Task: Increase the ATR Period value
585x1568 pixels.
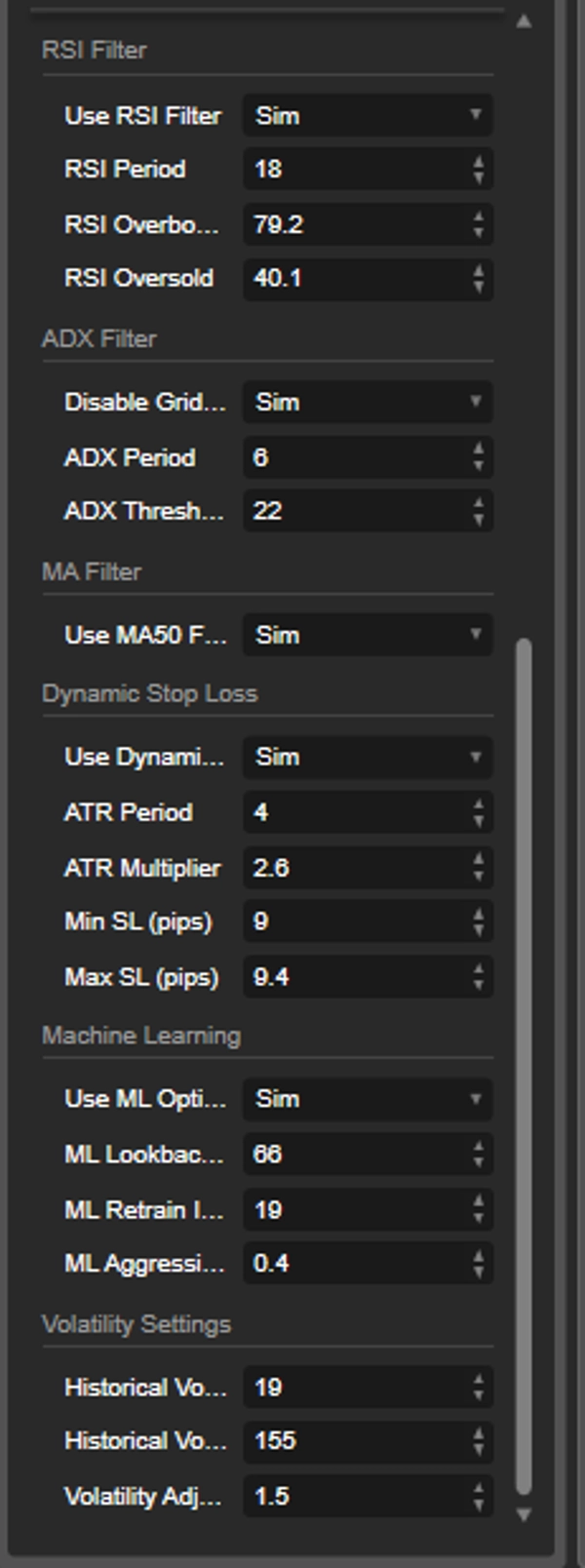Action: pyautogui.click(x=478, y=805)
